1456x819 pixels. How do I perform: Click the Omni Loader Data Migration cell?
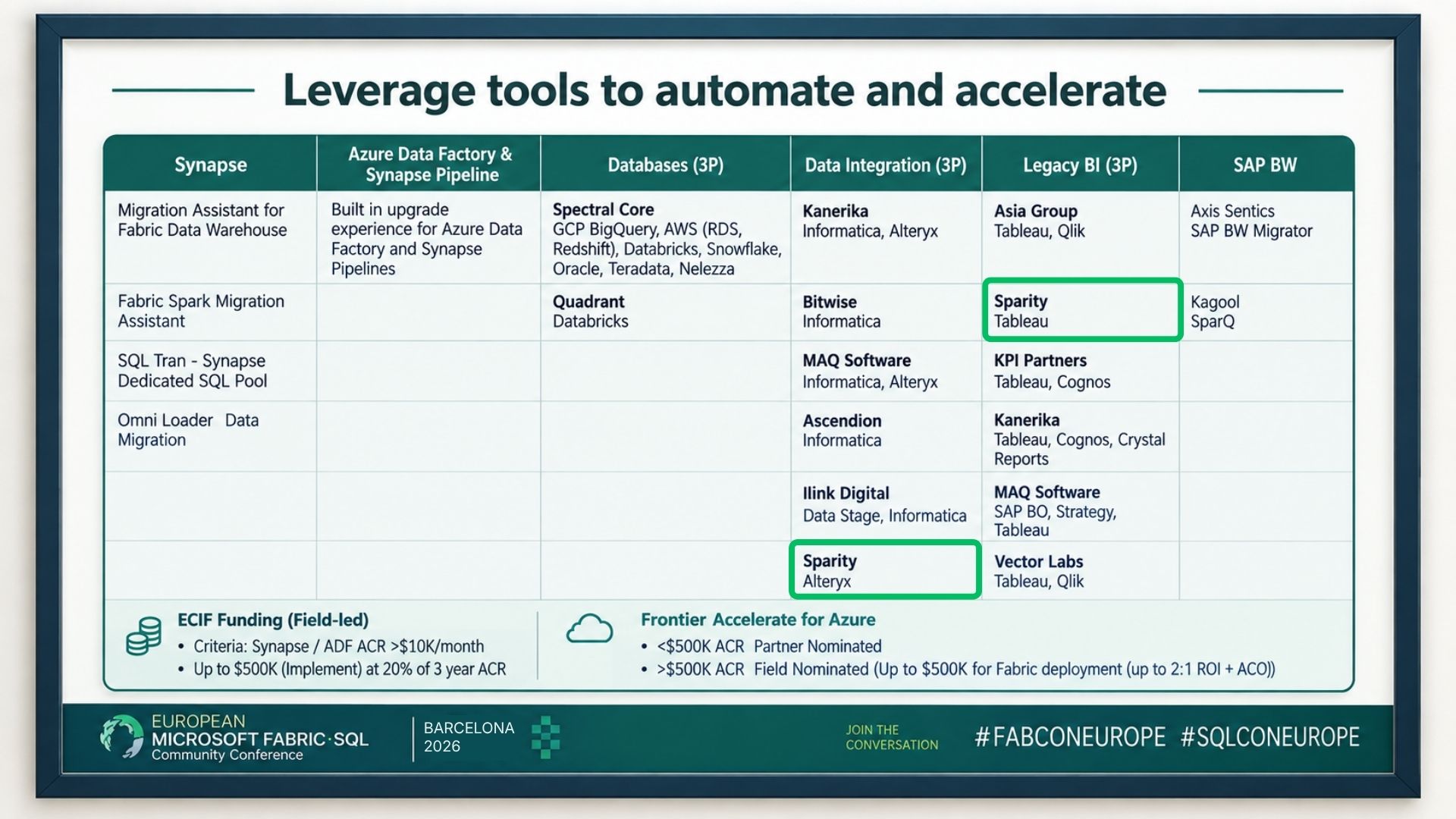click(x=211, y=436)
